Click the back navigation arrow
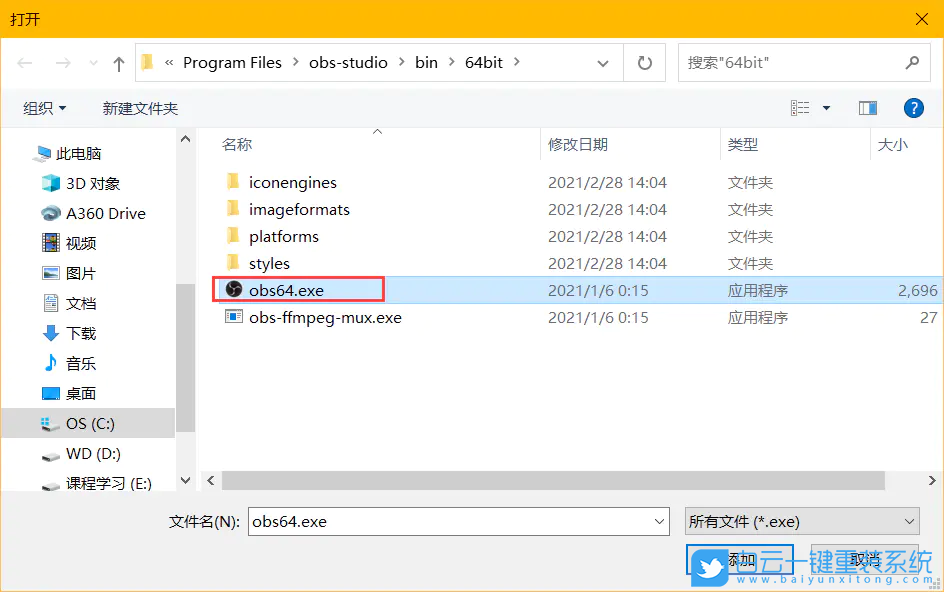 (x=24, y=62)
